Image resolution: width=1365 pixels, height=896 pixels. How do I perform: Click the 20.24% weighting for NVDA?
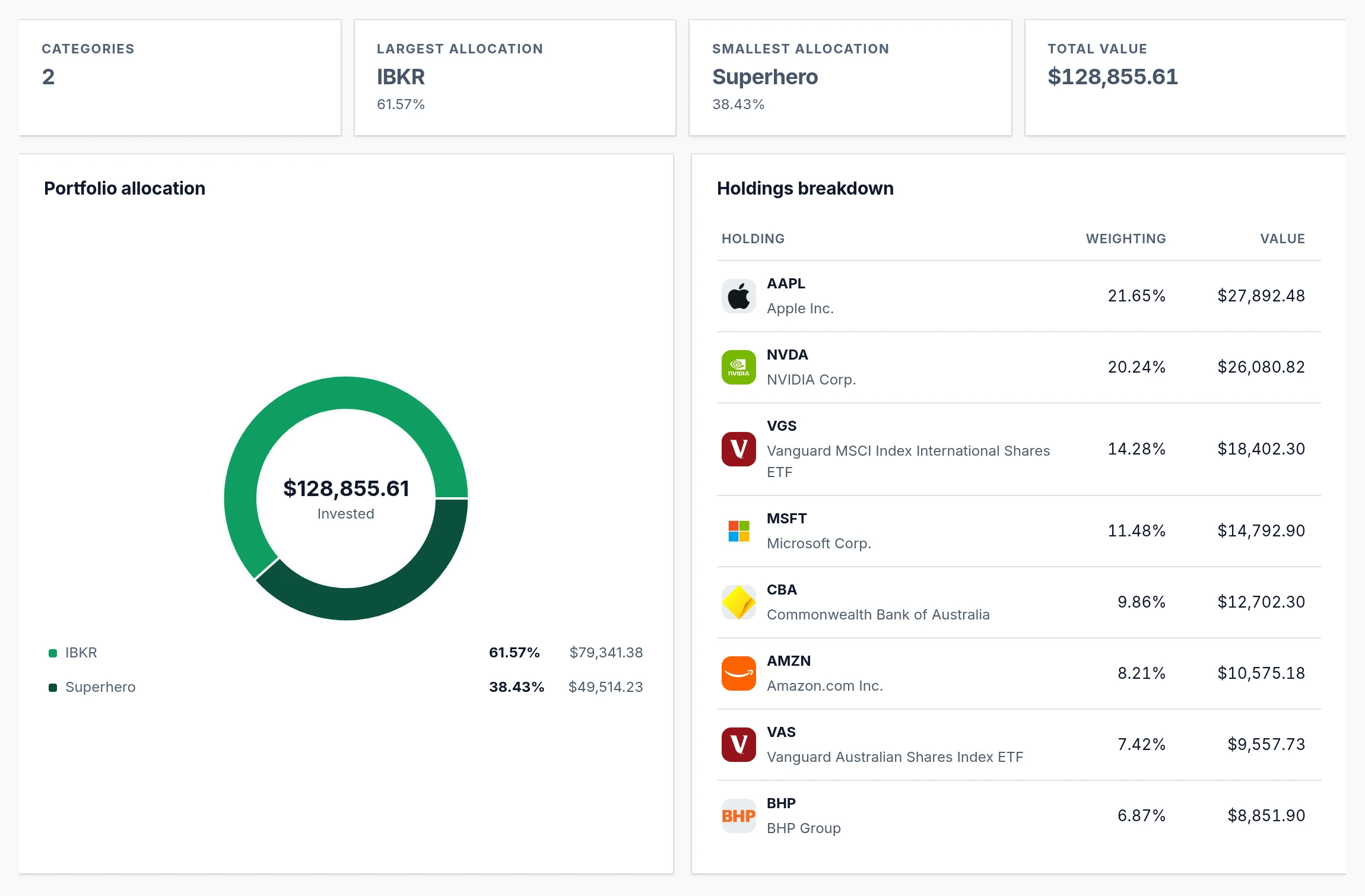coord(1137,367)
